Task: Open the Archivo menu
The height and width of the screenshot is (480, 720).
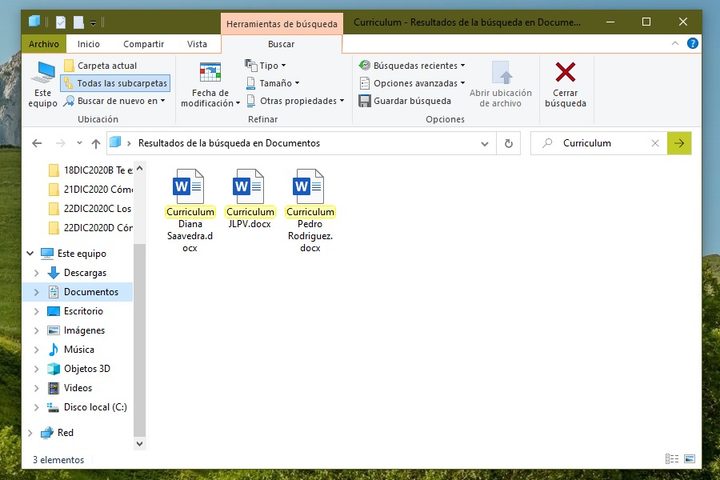Action: (44, 44)
